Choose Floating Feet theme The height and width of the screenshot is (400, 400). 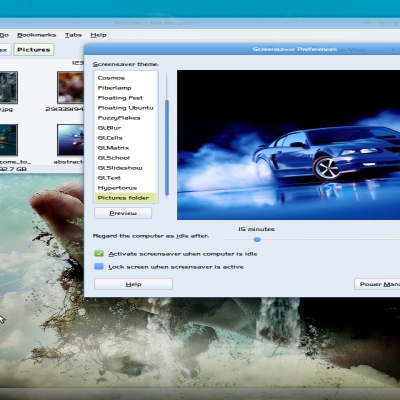click(126, 98)
